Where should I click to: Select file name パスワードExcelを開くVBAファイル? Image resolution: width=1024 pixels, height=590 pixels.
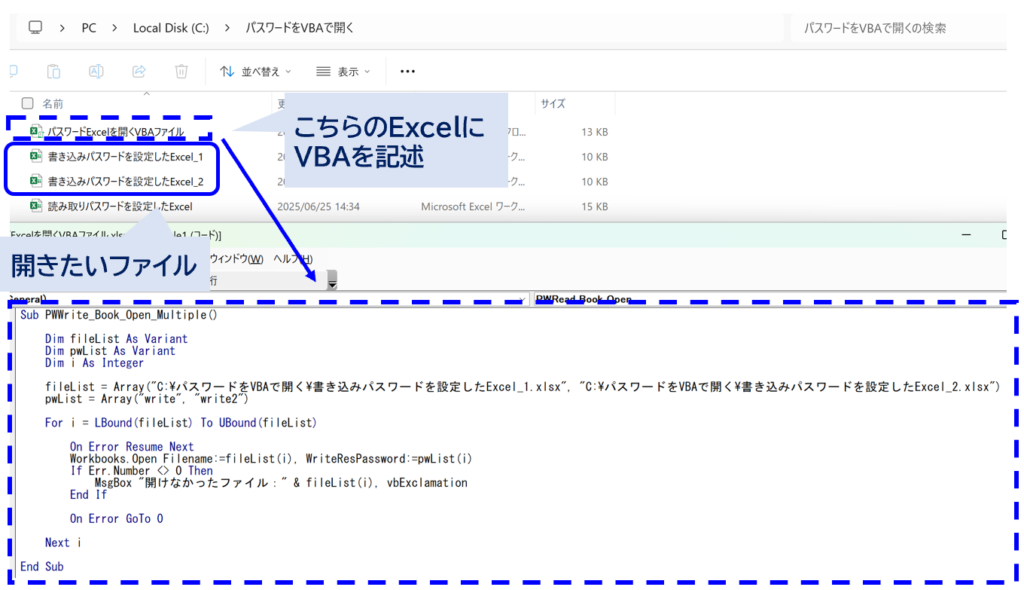116,132
